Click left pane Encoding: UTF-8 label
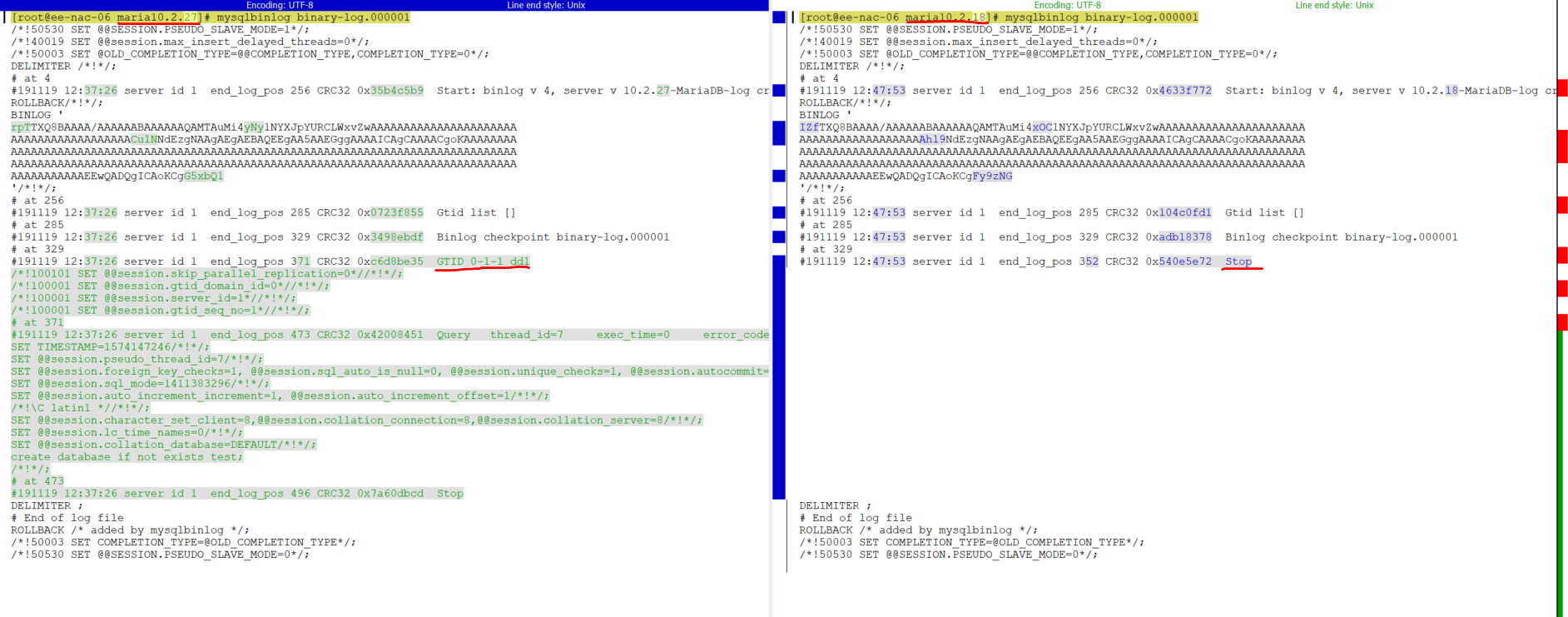This screenshot has height=617, width=1568. (x=280, y=5)
